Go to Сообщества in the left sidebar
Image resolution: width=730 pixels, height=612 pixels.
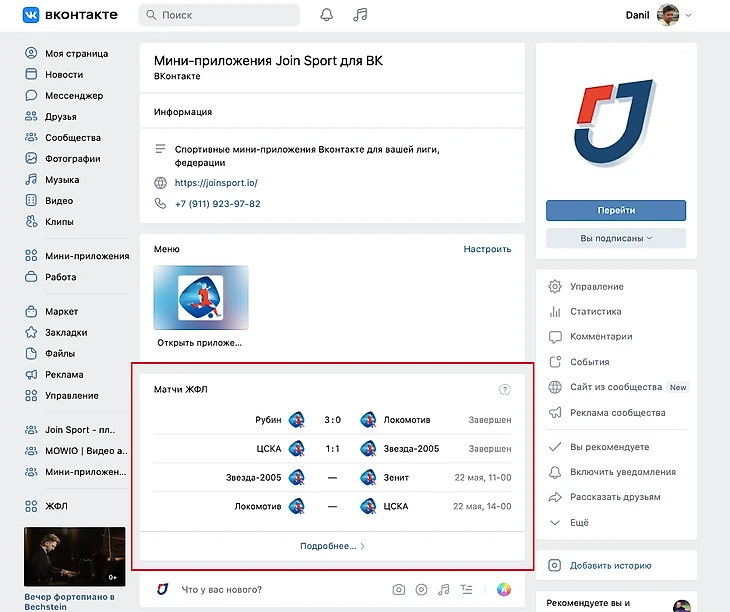point(72,138)
